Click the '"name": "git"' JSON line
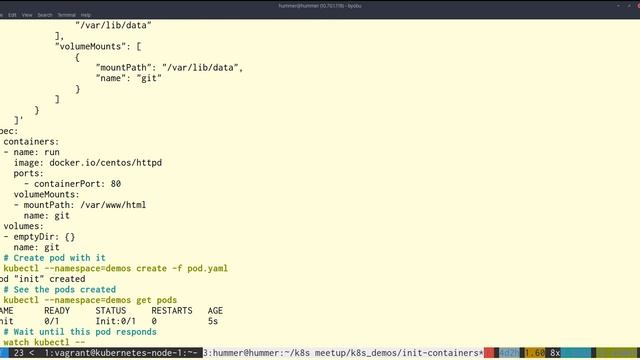The image size is (640, 360). 129,78
